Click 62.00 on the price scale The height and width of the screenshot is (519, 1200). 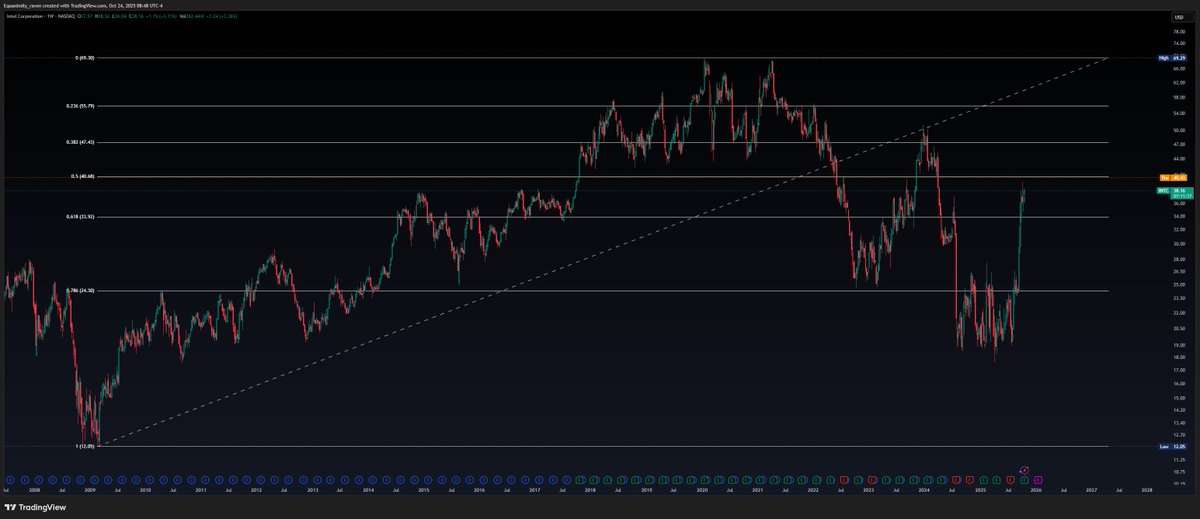(1179, 84)
